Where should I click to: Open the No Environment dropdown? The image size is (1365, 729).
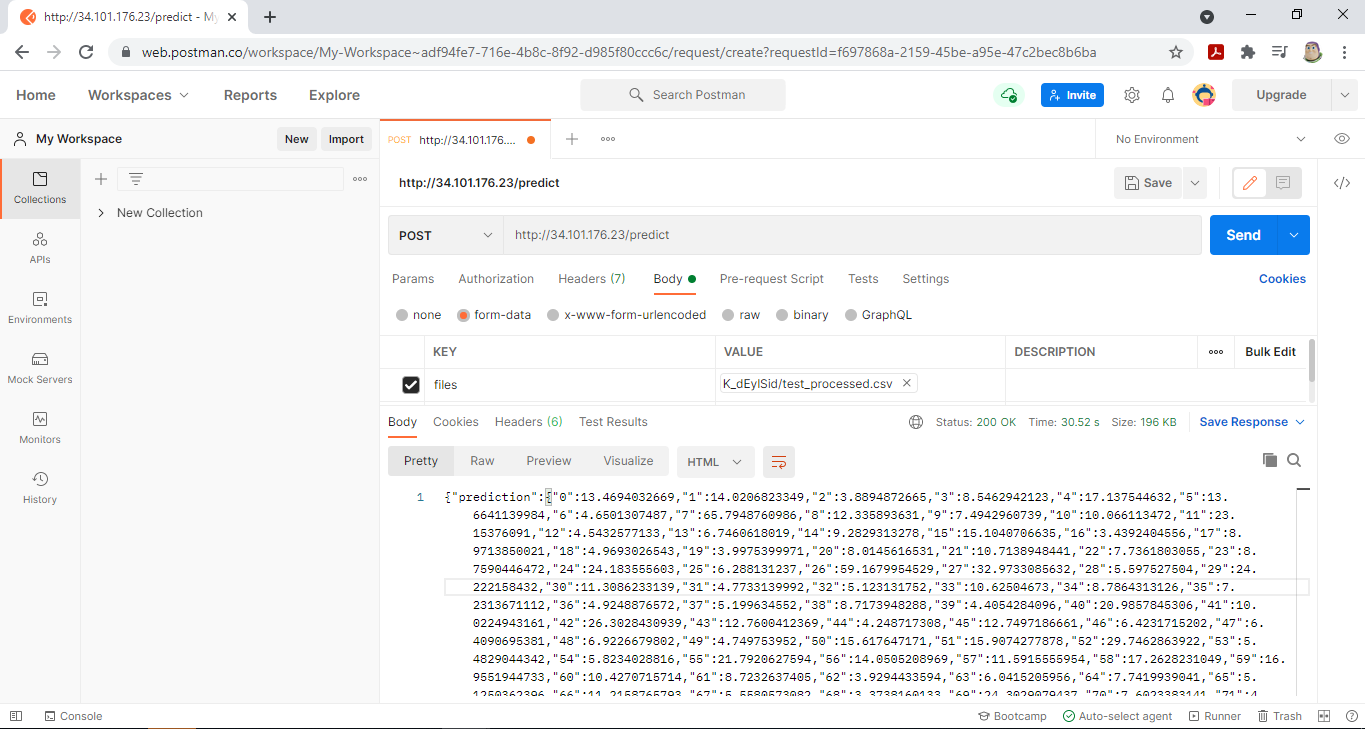pos(1210,139)
